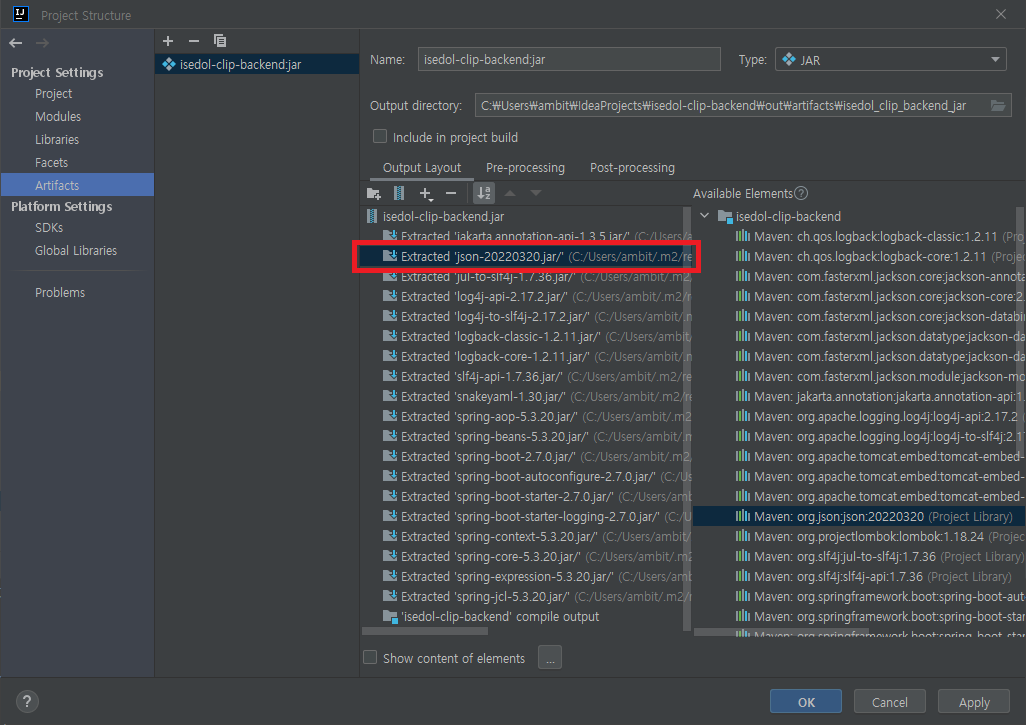Select Maven: org.json:json:20220320 library
This screenshot has height=725, width=1026.
coord(858,516)
